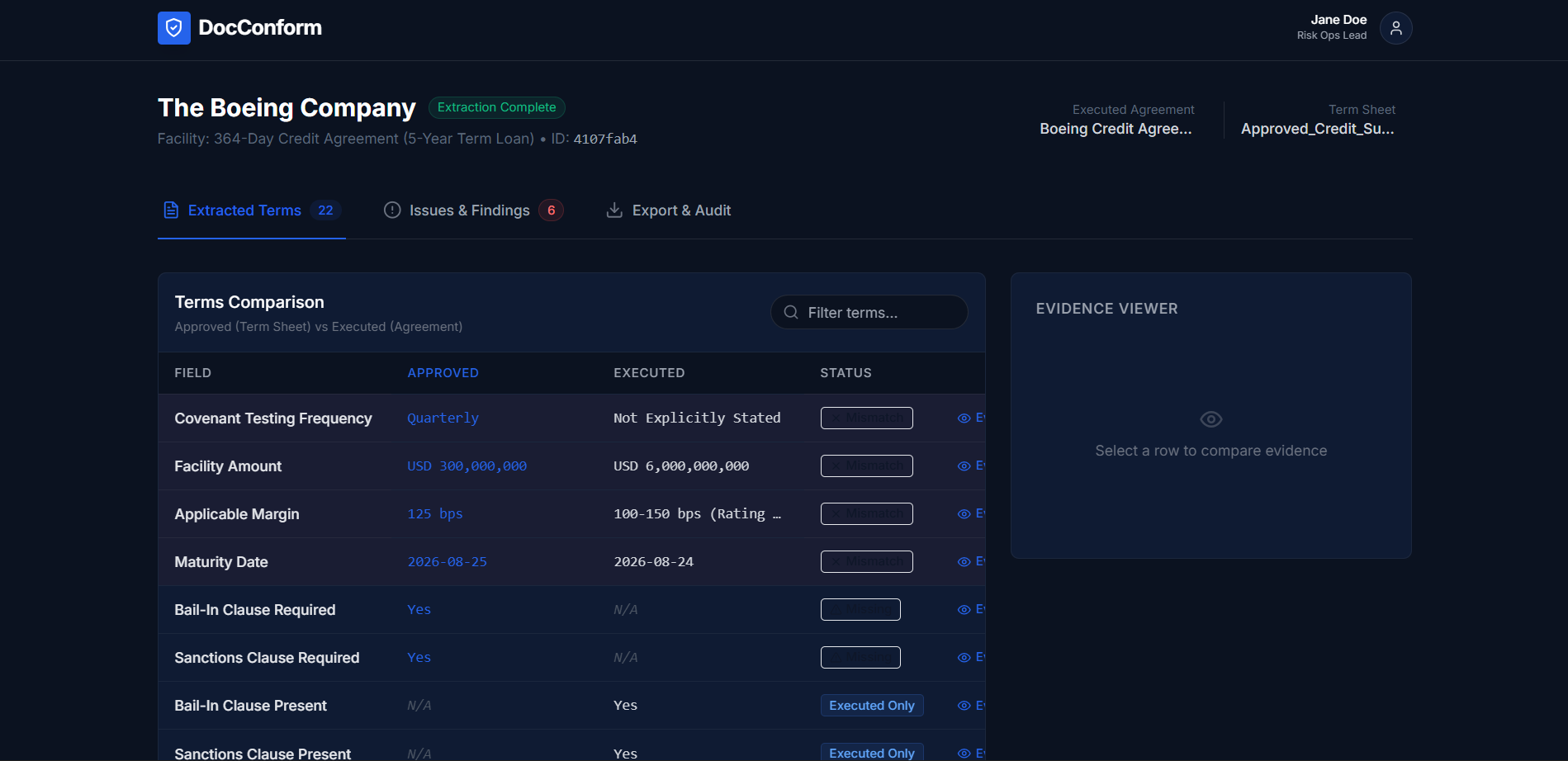The image size is (1568, 761).
Task: Open the Jane Doe user profile avatar
Action: click(x=1395, y=28)
